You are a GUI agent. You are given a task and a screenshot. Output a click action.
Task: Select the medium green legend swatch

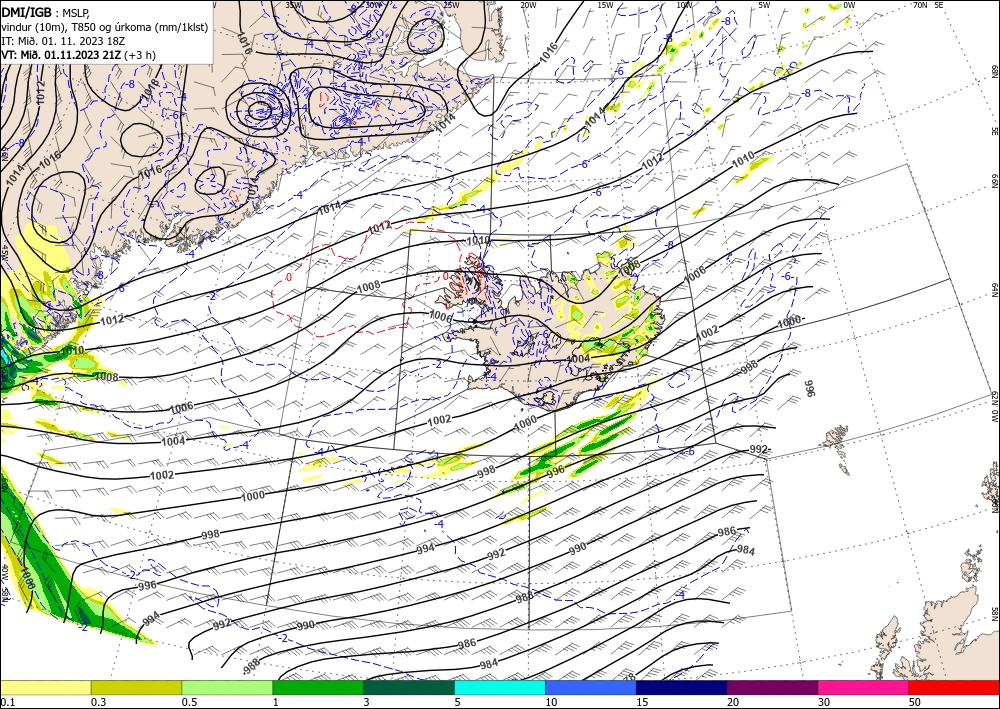coord(318,687)
